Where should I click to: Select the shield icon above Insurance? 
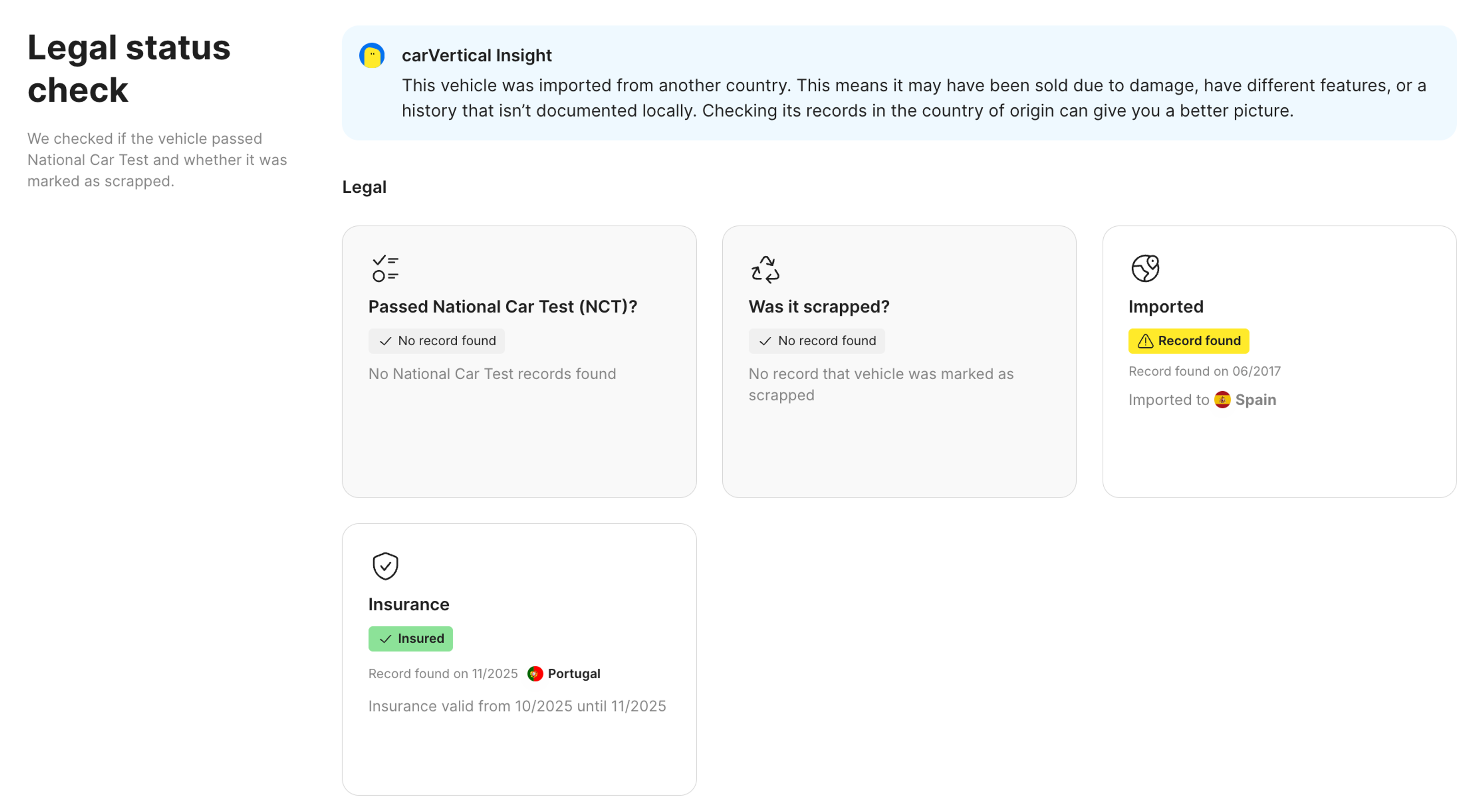tap(385, 566)
